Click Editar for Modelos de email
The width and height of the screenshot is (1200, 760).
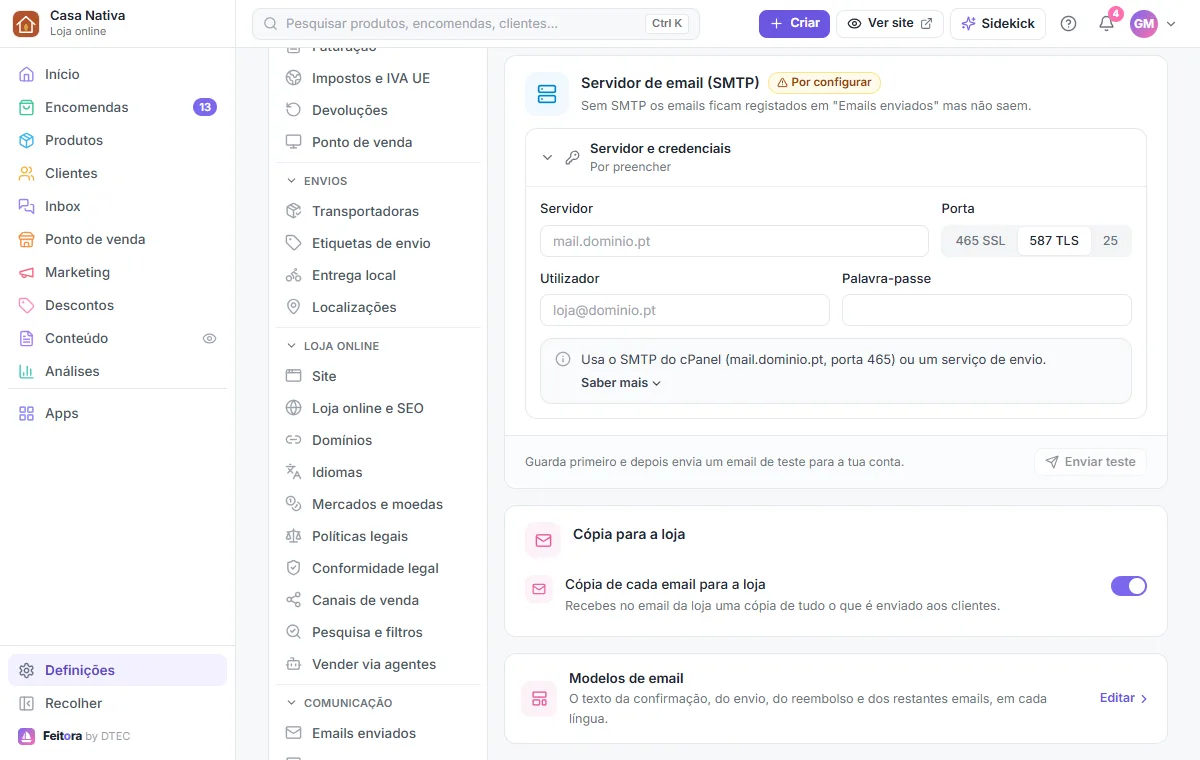(x=1124, y=698)
